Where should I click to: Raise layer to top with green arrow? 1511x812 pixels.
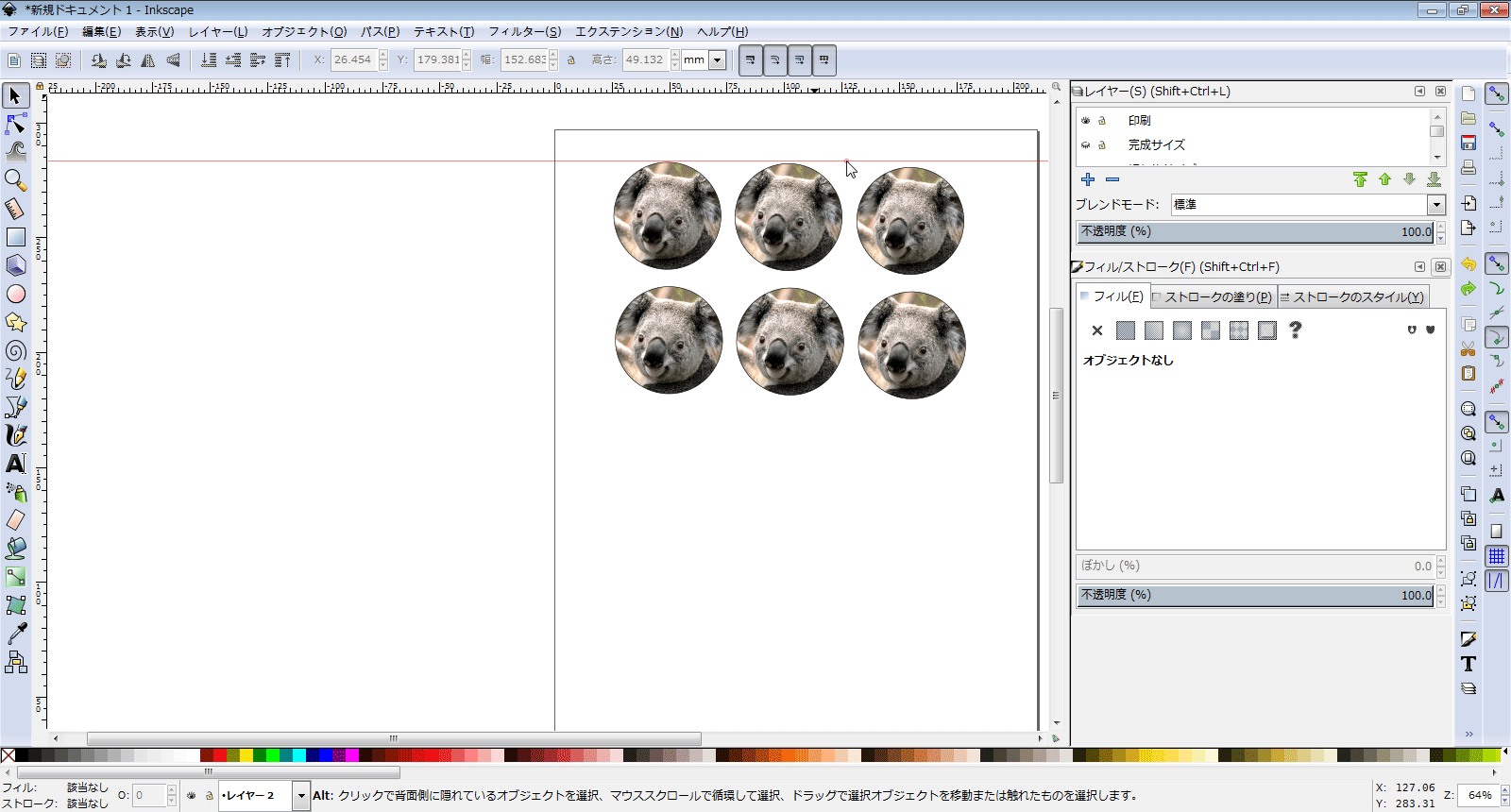1360,179
